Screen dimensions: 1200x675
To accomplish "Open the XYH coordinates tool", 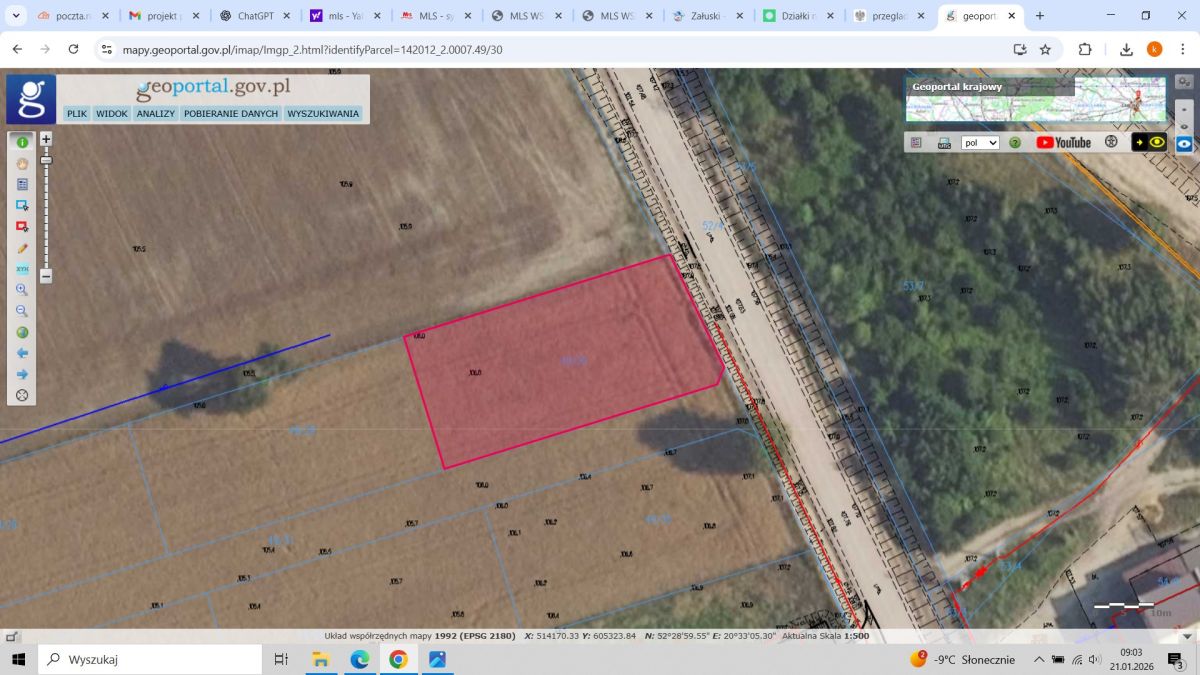I will click(x=22, y=269).
